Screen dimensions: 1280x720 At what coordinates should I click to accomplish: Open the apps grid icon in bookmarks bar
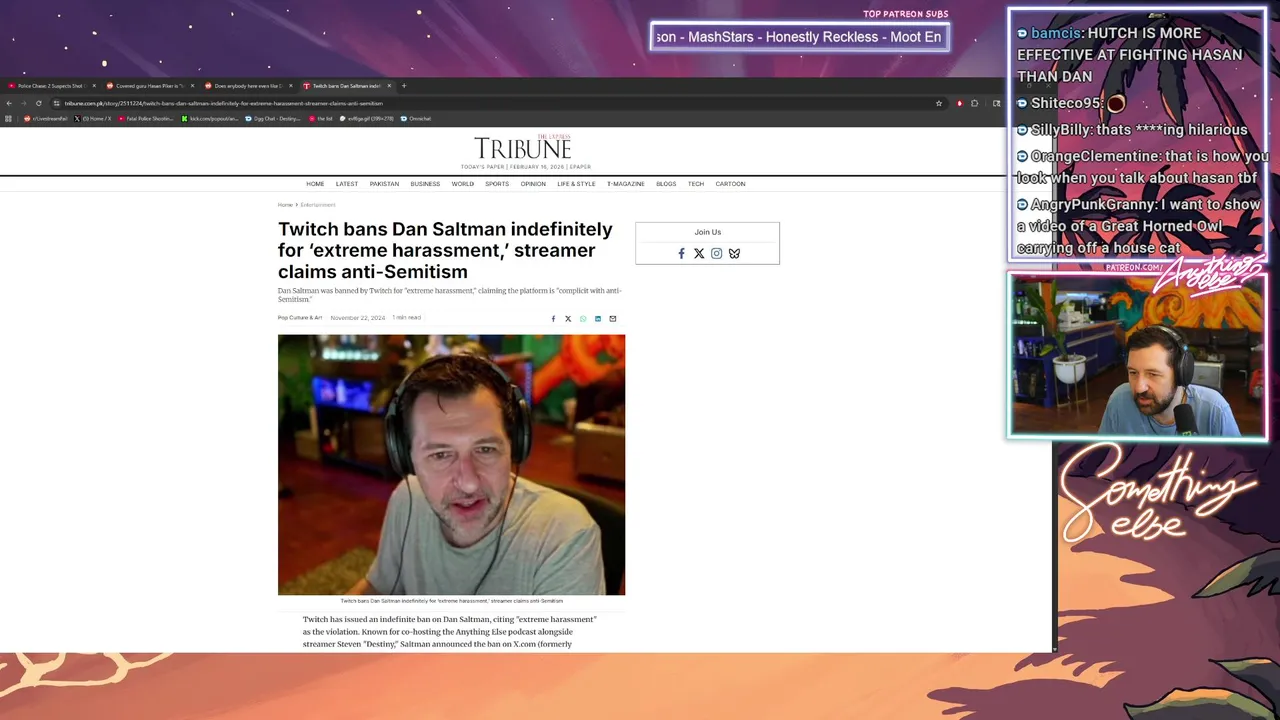(9, 118)
